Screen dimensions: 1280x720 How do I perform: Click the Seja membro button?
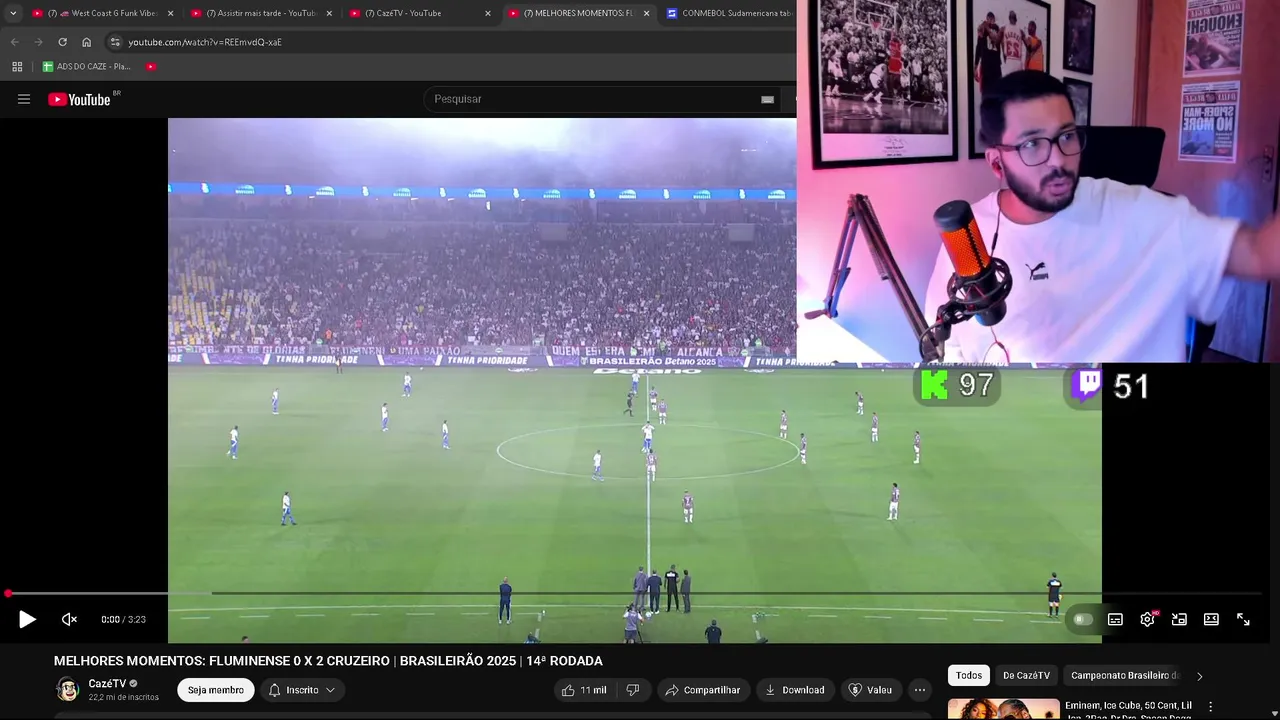(x=215, y=690)
